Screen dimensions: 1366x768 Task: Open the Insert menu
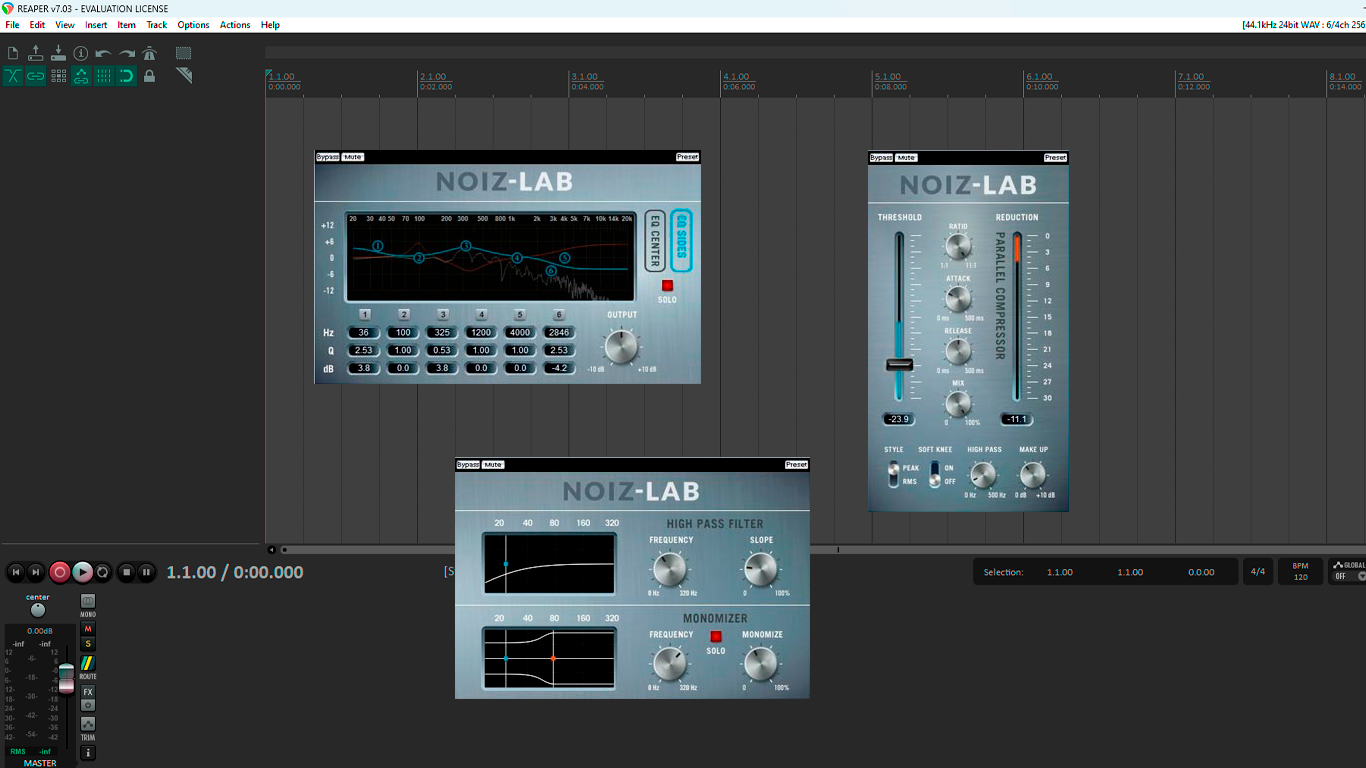pyautogui.click(x=96, y=25)
